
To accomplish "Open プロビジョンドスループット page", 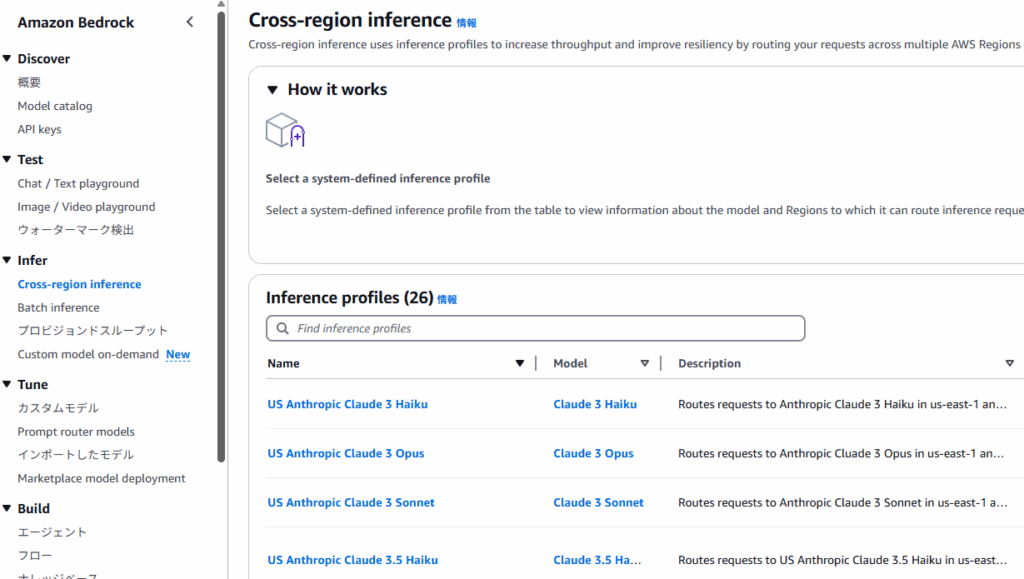I will pyautogui.click(x=93, y=330).
